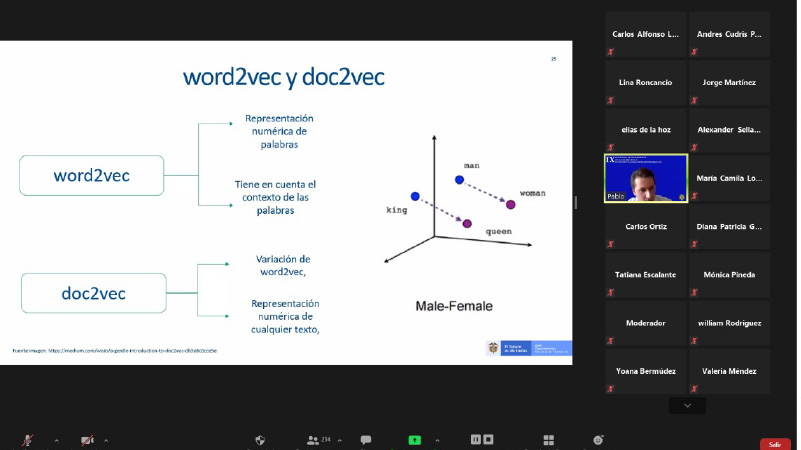
Task: Select Carlos Ortiz's participant tile
Action: click(x=646, y=226)
